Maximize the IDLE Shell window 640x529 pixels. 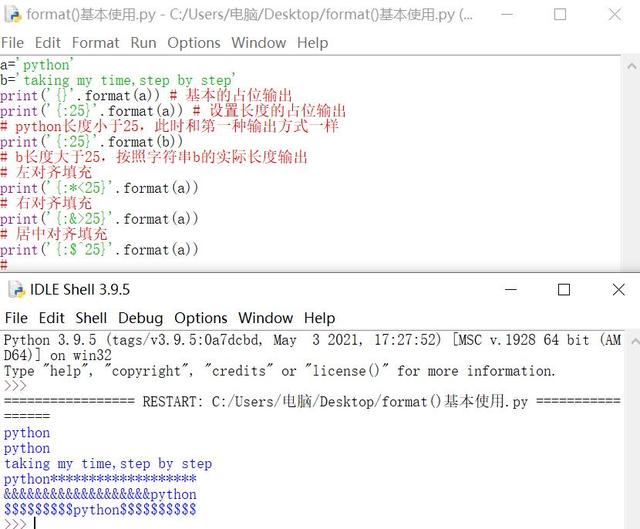point(564,290)
